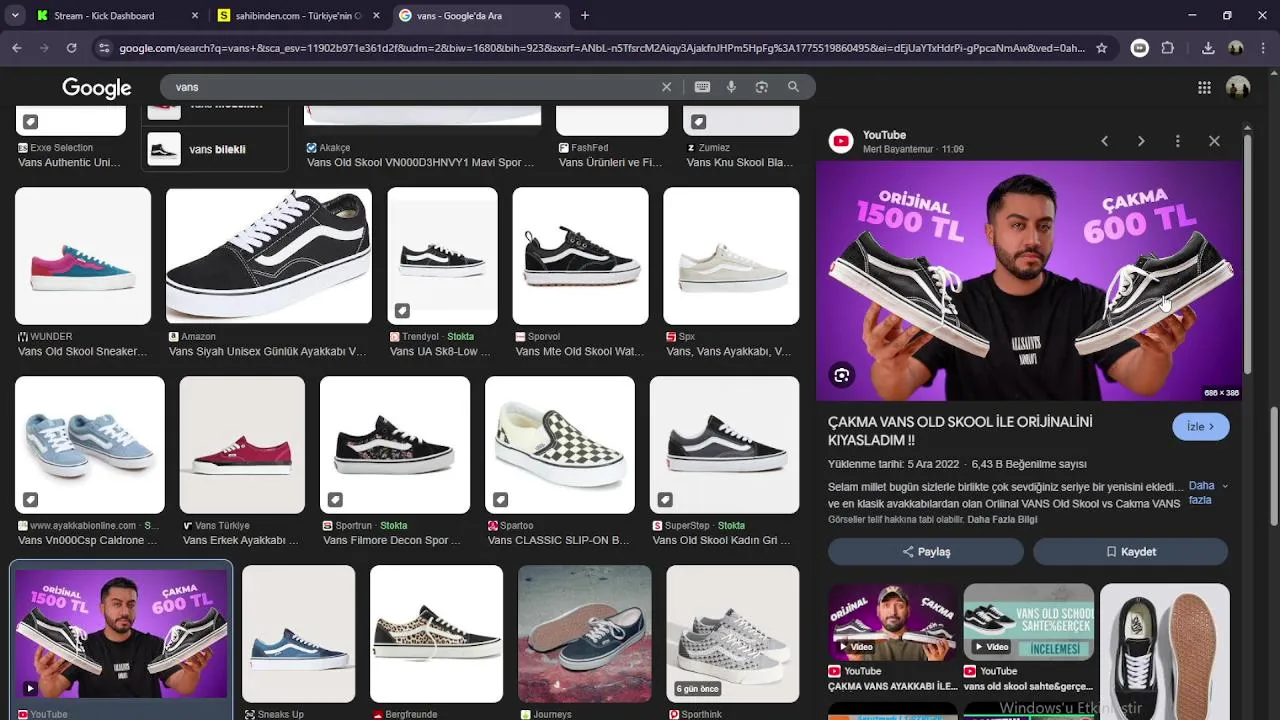Open the Vans Türkiye red shoe image
The width and height of the screenshot is (1280, 720).
[x=242, y=445]
